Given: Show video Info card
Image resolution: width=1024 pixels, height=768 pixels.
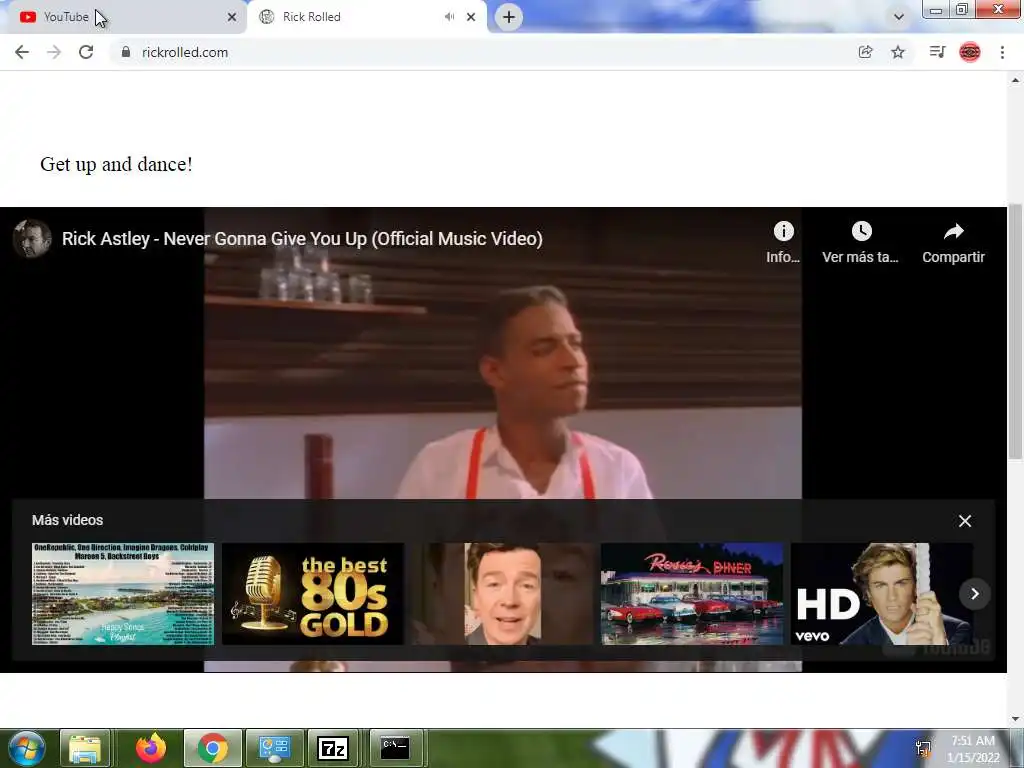Looking at the screenshot, I should coord(783,242).
